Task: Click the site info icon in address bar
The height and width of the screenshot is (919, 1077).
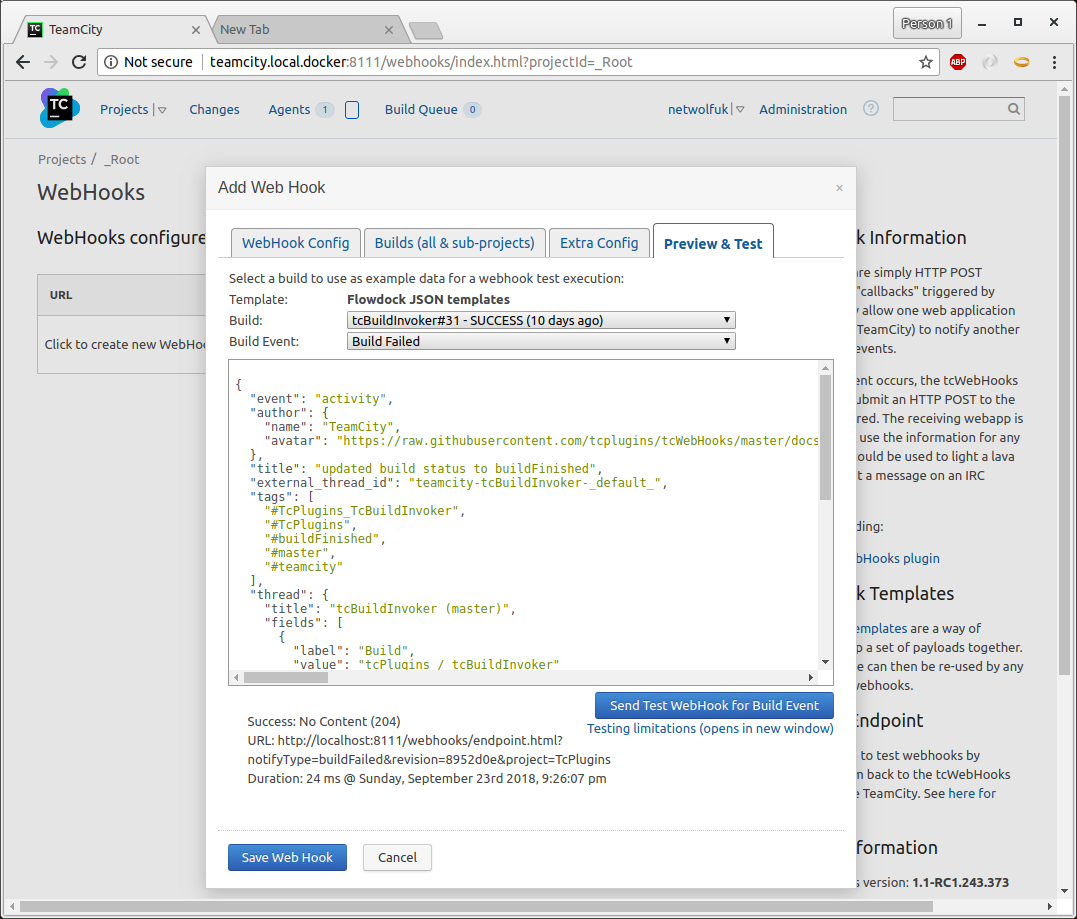Action: tap(111, 62)
